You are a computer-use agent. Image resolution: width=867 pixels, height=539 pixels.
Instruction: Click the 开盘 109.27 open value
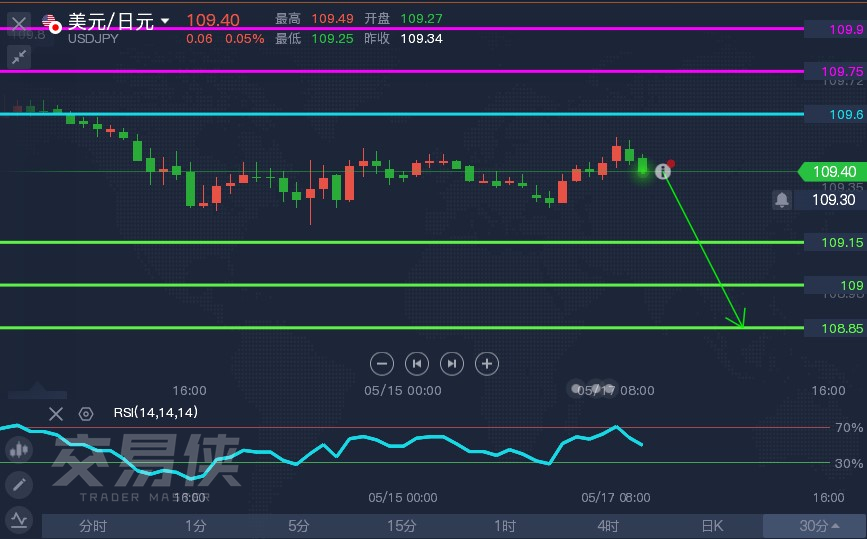[421, 19]
